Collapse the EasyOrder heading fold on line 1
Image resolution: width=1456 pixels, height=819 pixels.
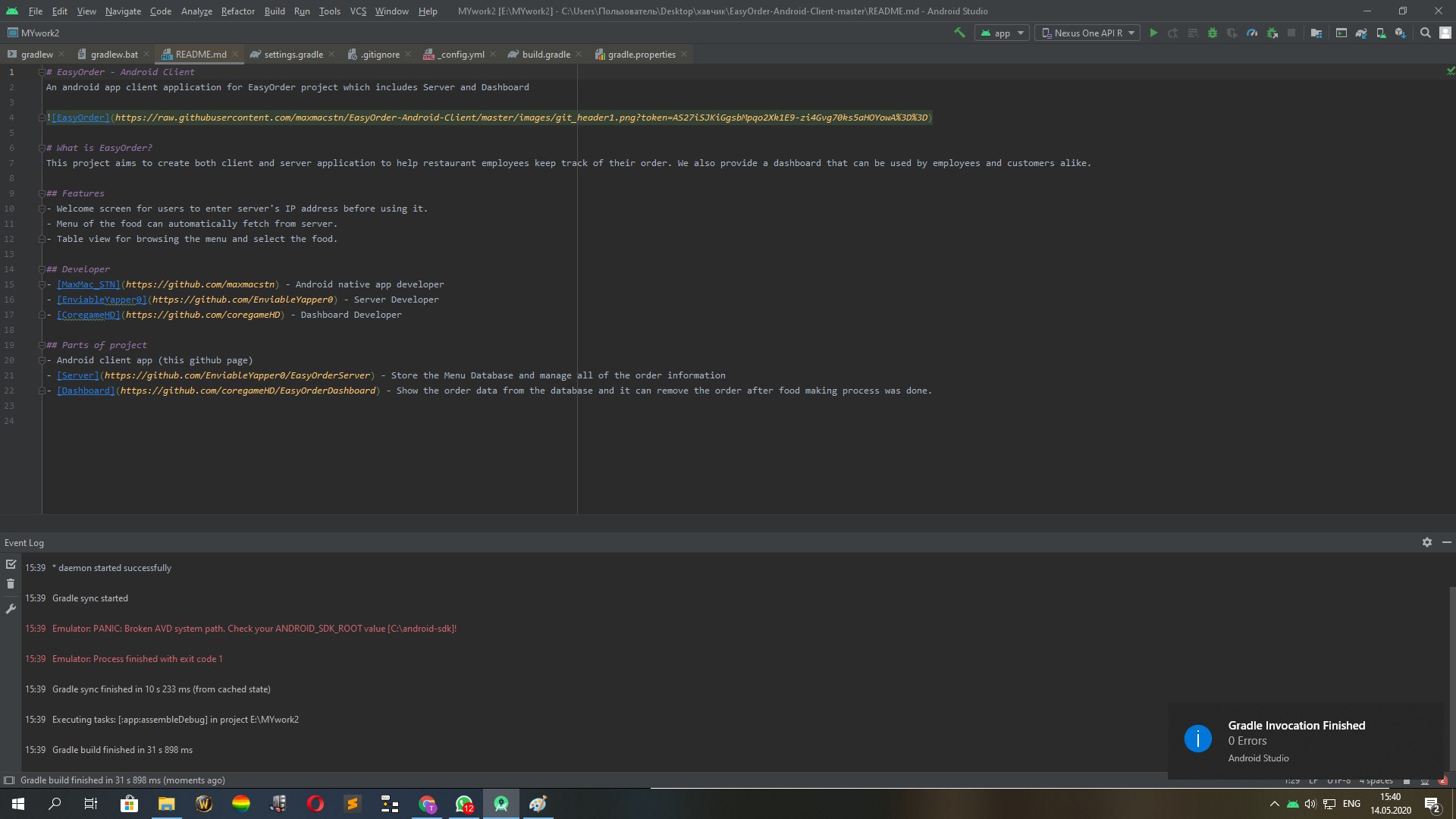coord(42,72)
